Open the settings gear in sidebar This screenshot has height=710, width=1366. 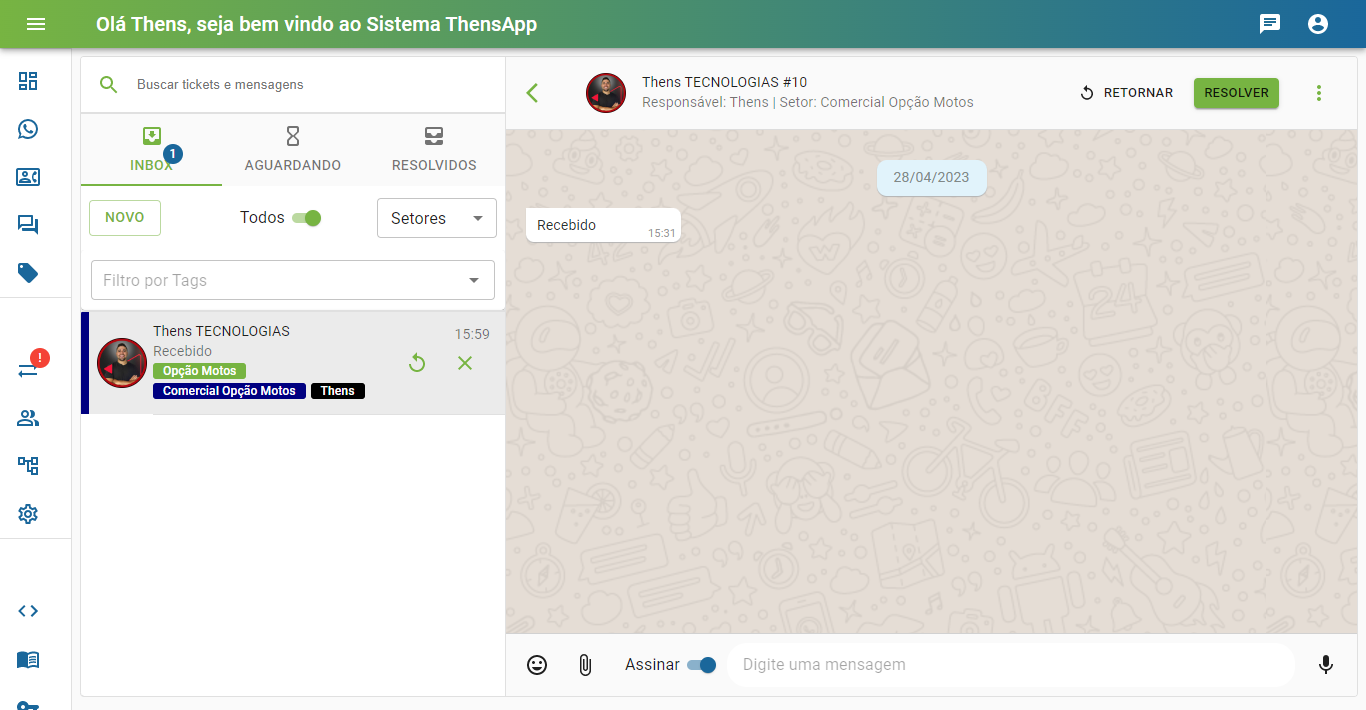click(x=28, y=514)
